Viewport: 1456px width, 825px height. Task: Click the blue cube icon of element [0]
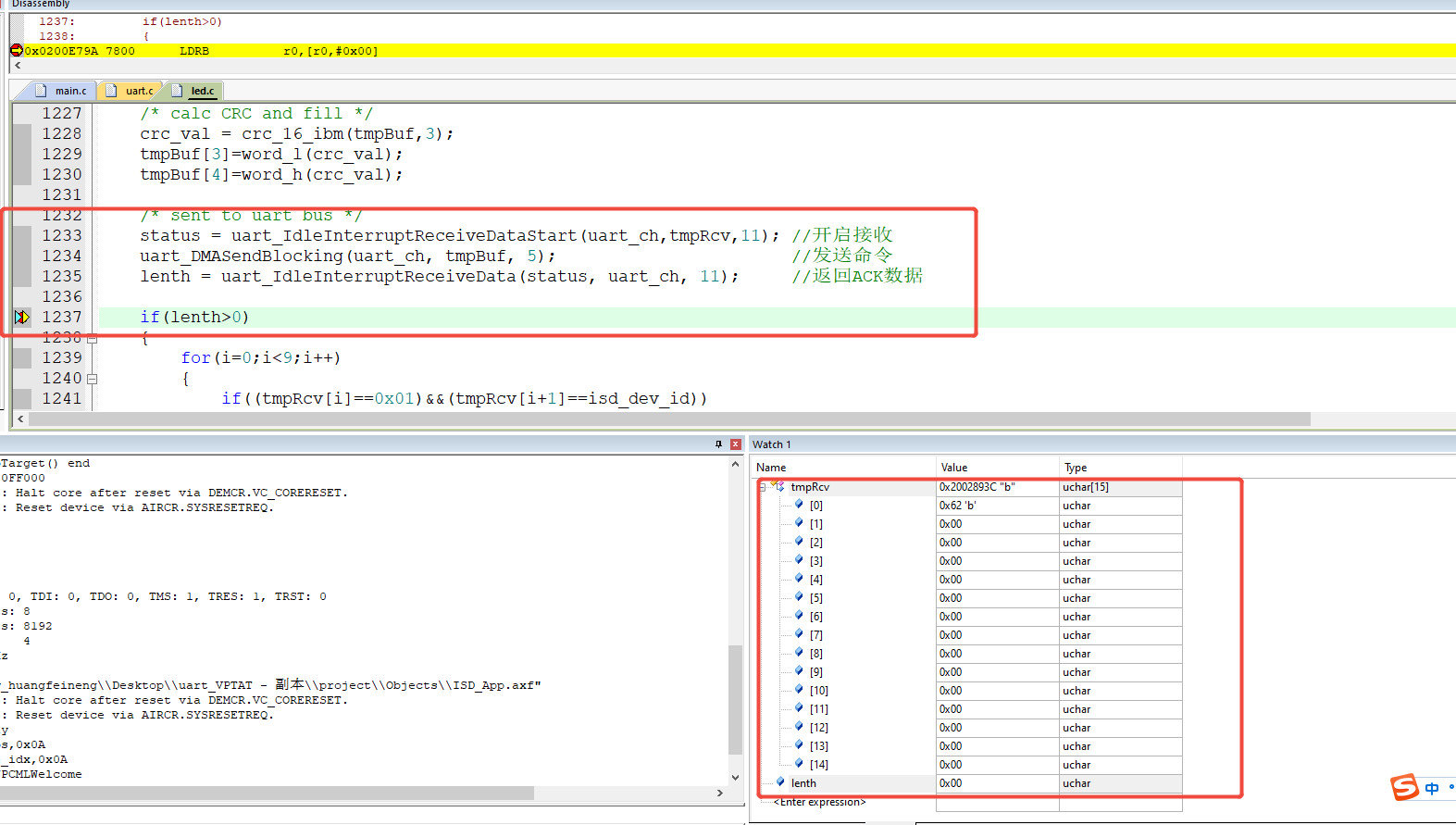pos(799,505)
